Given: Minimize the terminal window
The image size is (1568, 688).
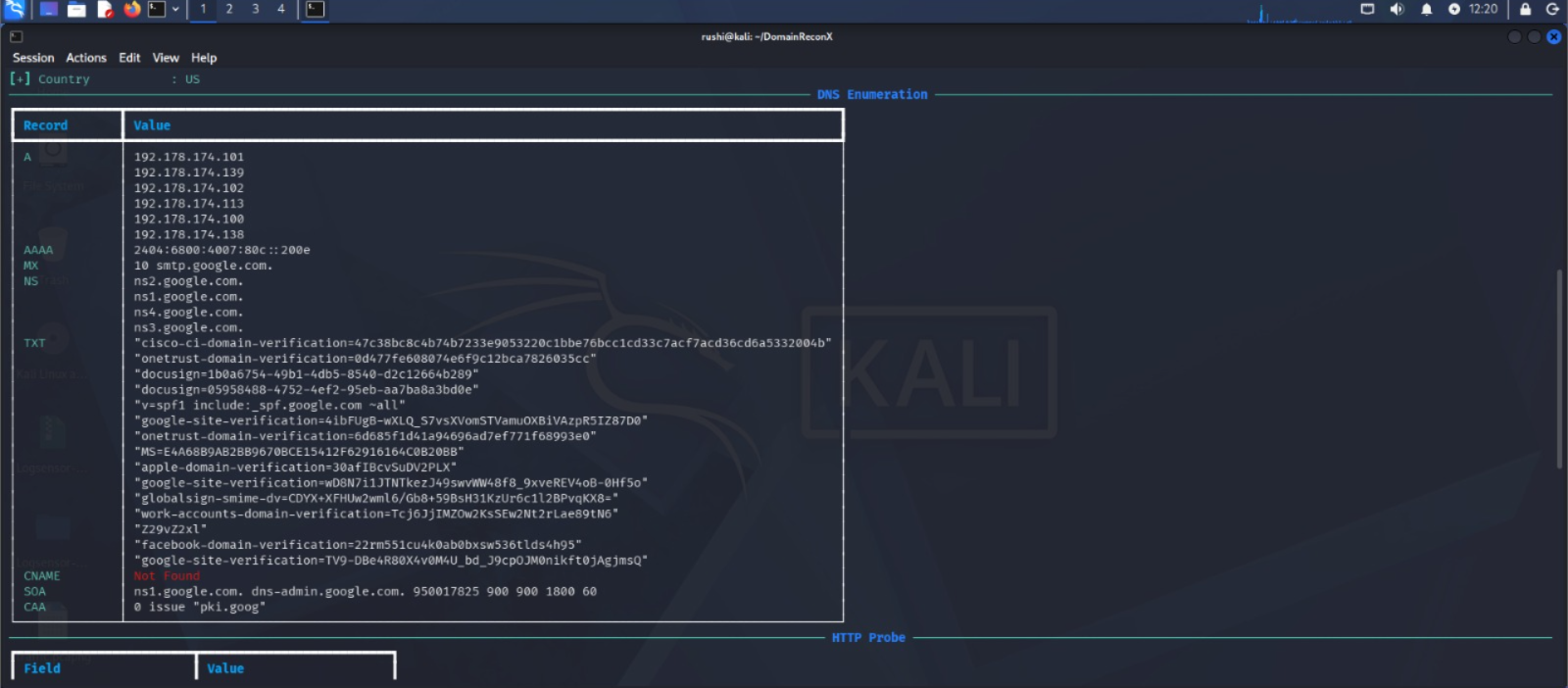Looking at the screenshot, I should (x=1514, y=37).
